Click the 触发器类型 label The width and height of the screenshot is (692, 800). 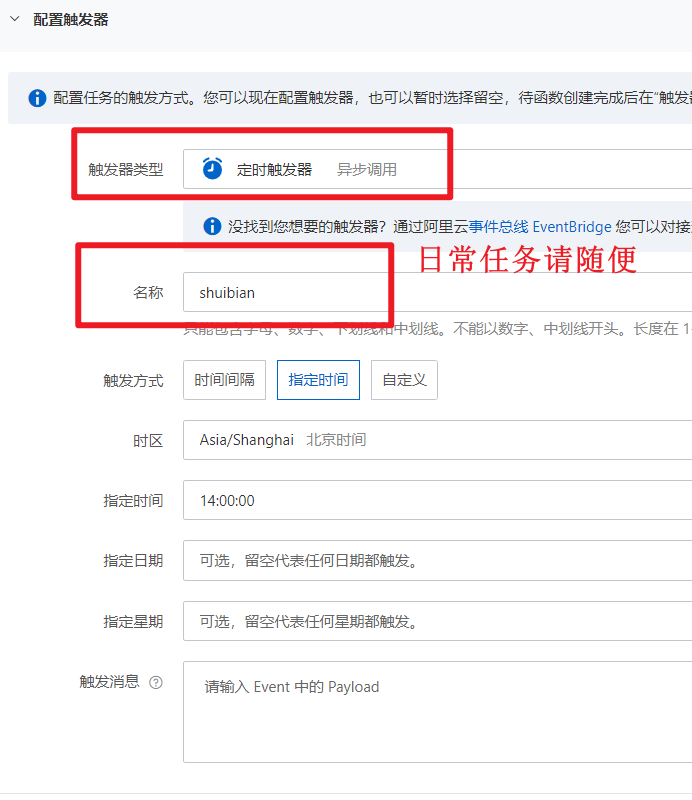[126, 169]
